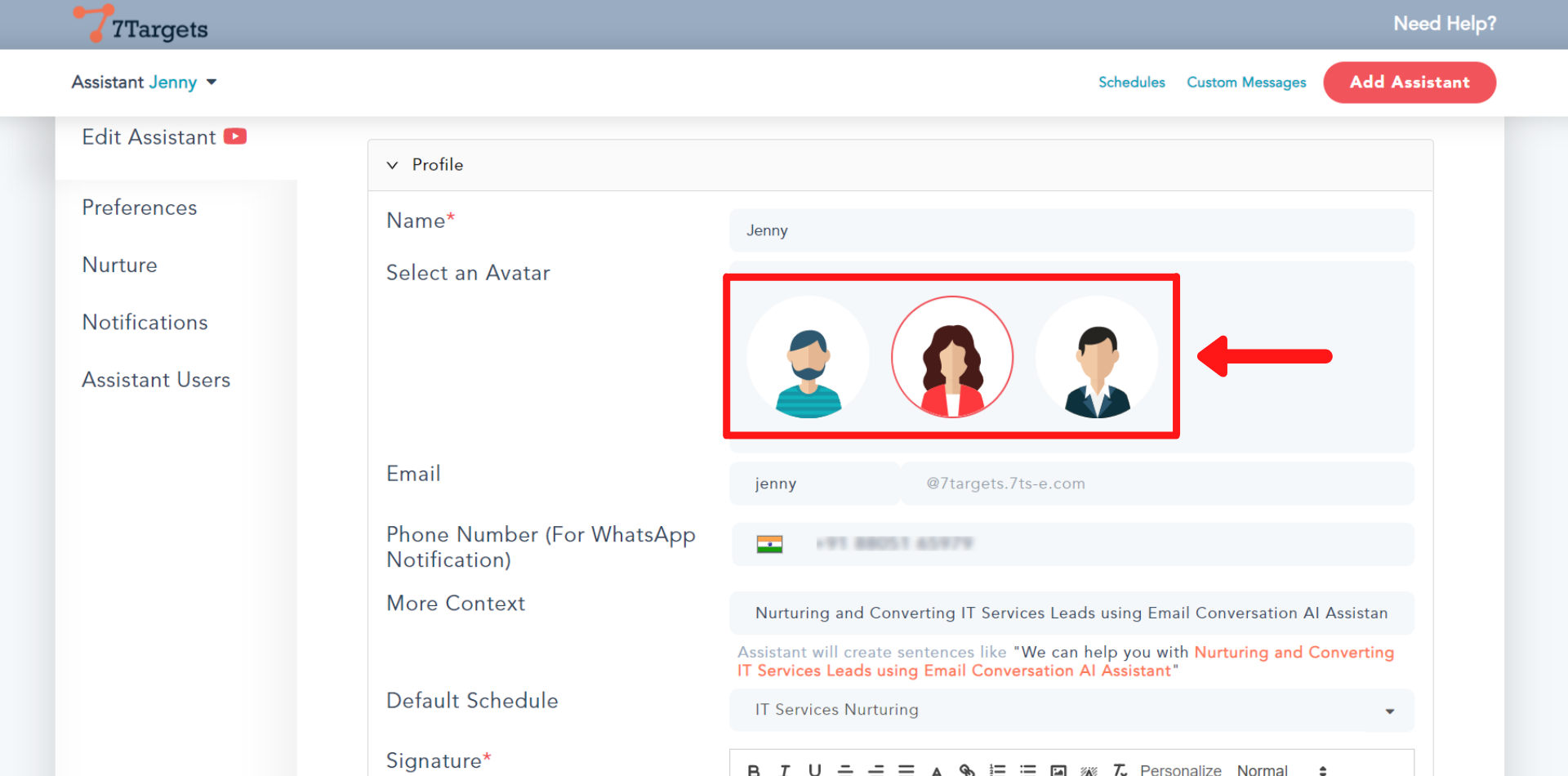Choose the female avatar with red jacket

click(952, 357)
